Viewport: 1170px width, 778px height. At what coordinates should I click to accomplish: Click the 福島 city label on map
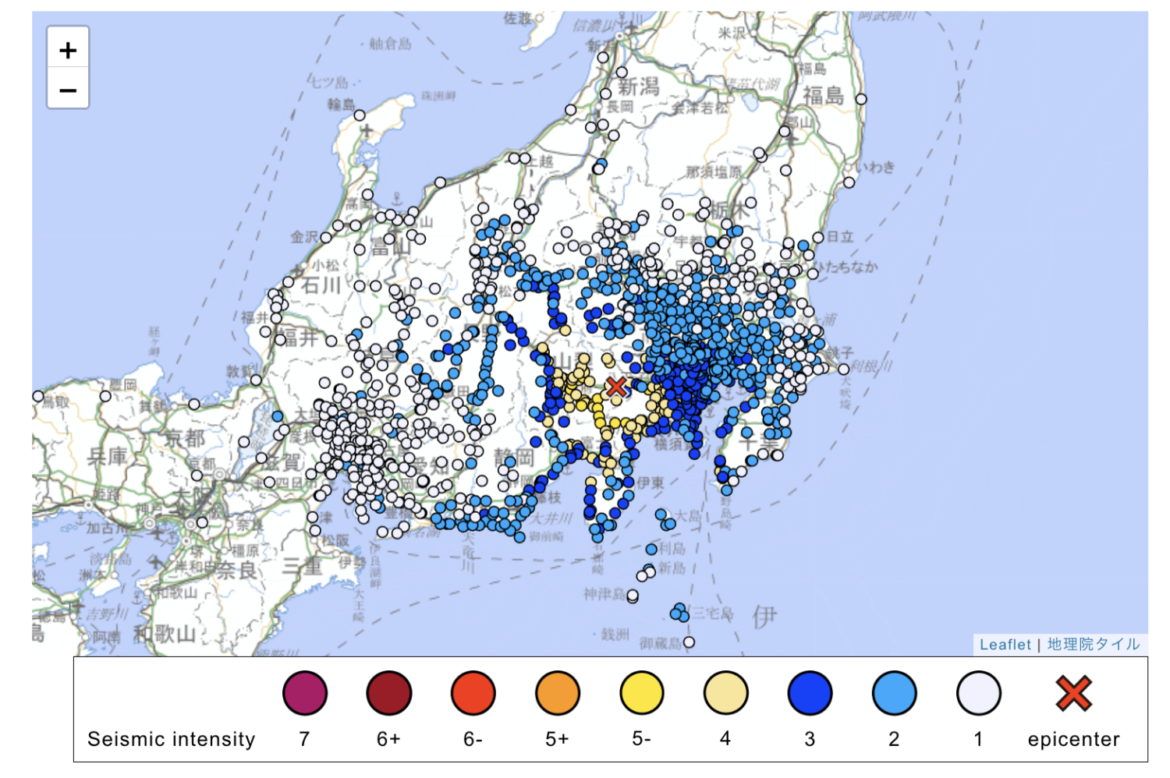(x=823, y=95)
